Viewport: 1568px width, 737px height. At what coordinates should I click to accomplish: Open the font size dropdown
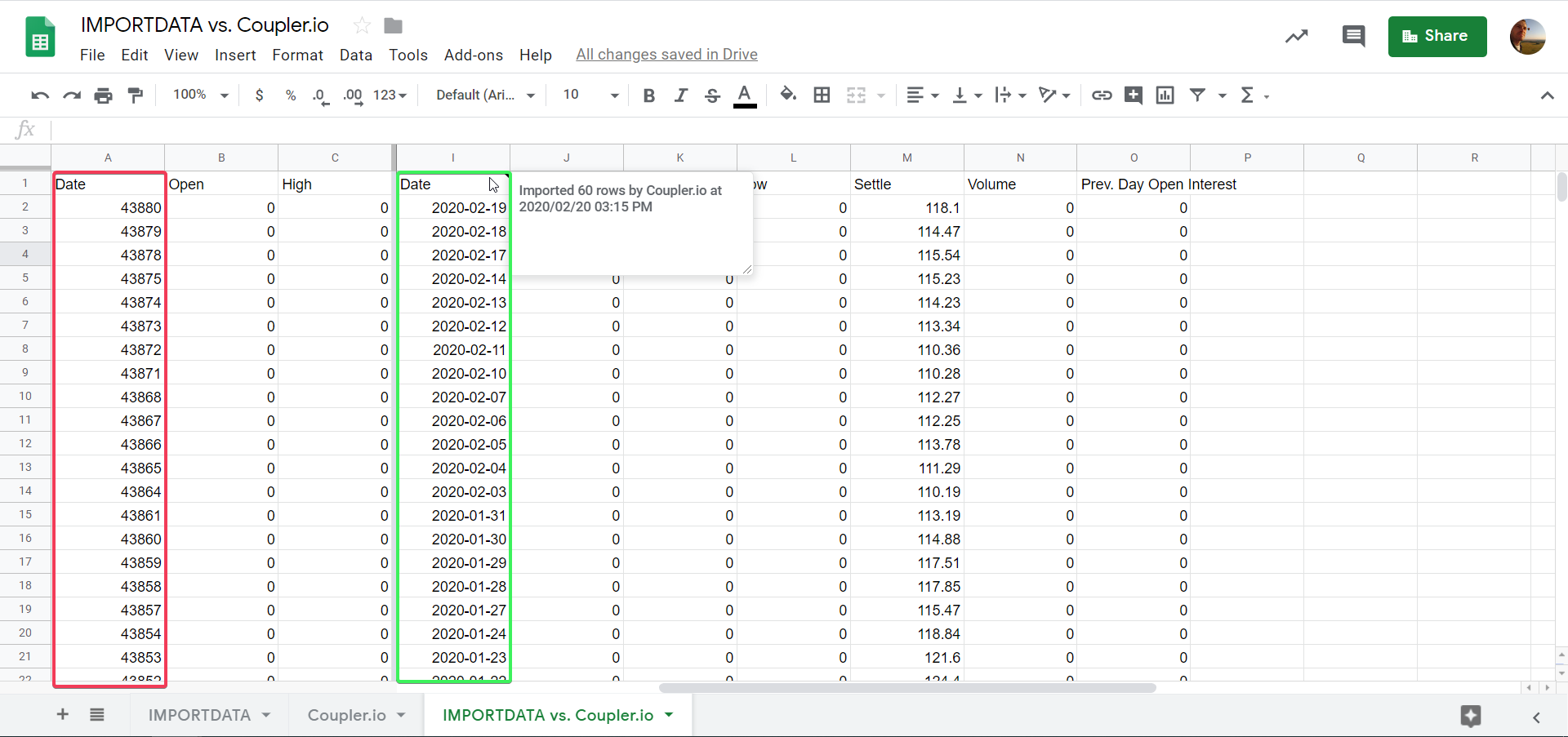point(590,95)
